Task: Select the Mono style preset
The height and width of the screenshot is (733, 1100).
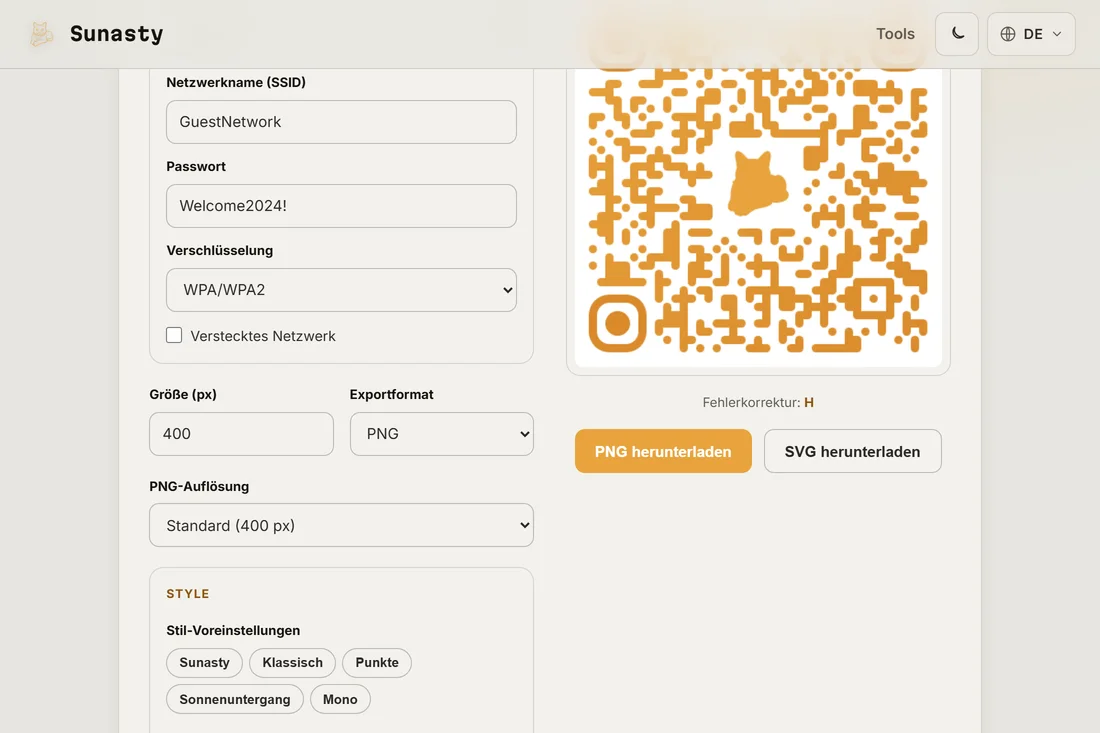Action: [x=340, y=699]
